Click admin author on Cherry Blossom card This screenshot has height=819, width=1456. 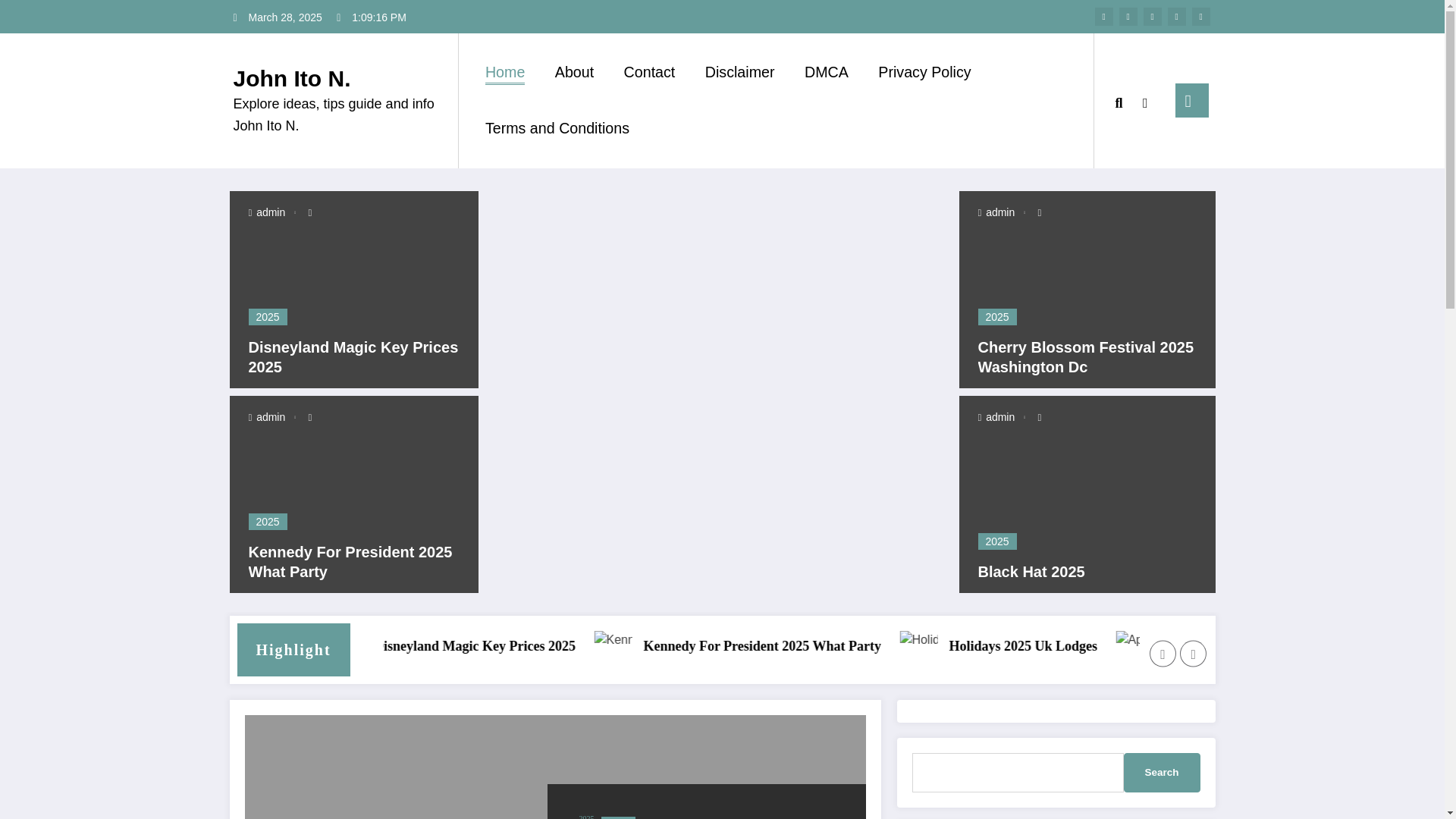(996, 212)
